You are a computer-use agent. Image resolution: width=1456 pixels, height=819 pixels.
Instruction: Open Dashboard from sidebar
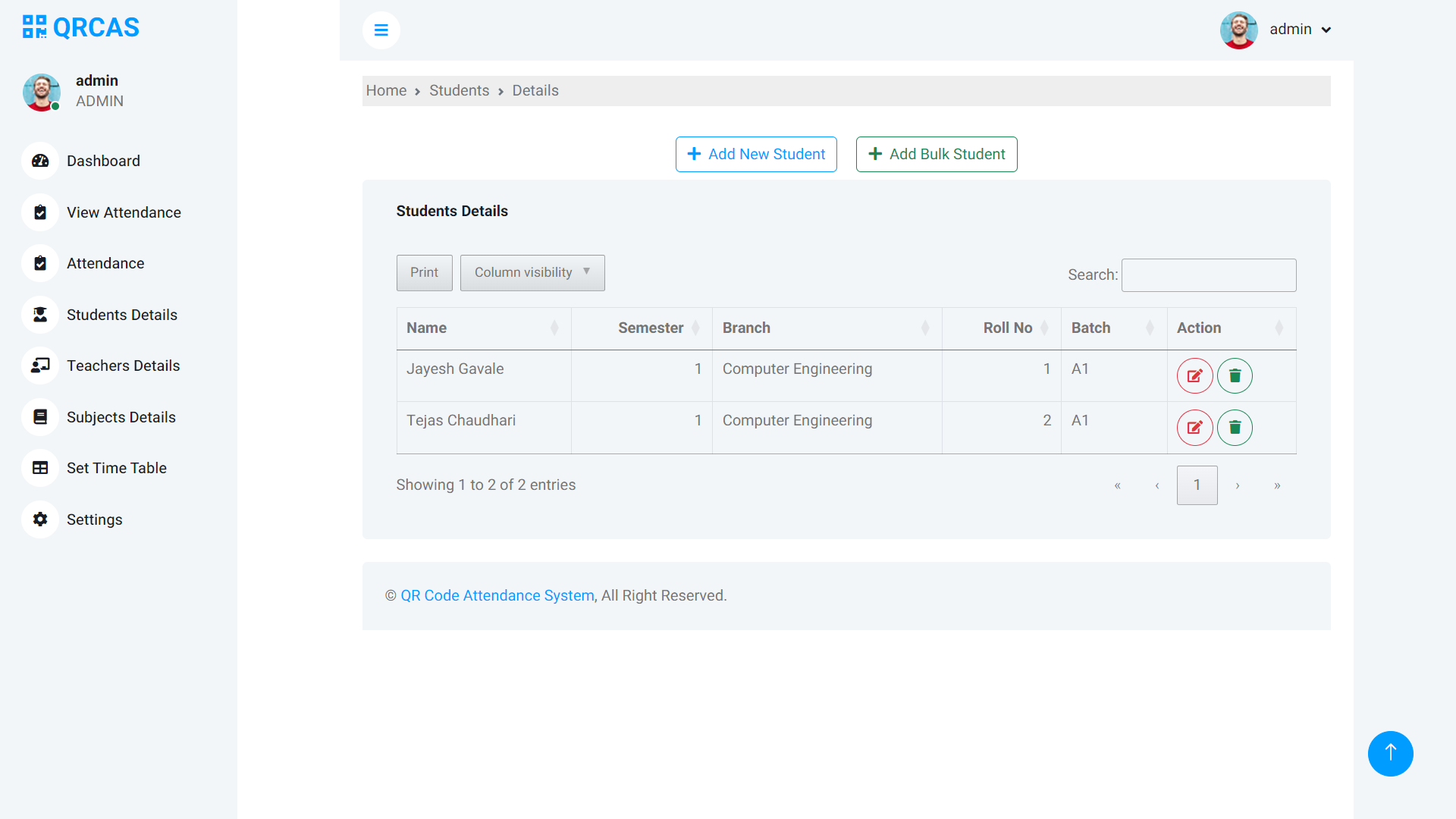pyautogui.click(x=103, y=161)
